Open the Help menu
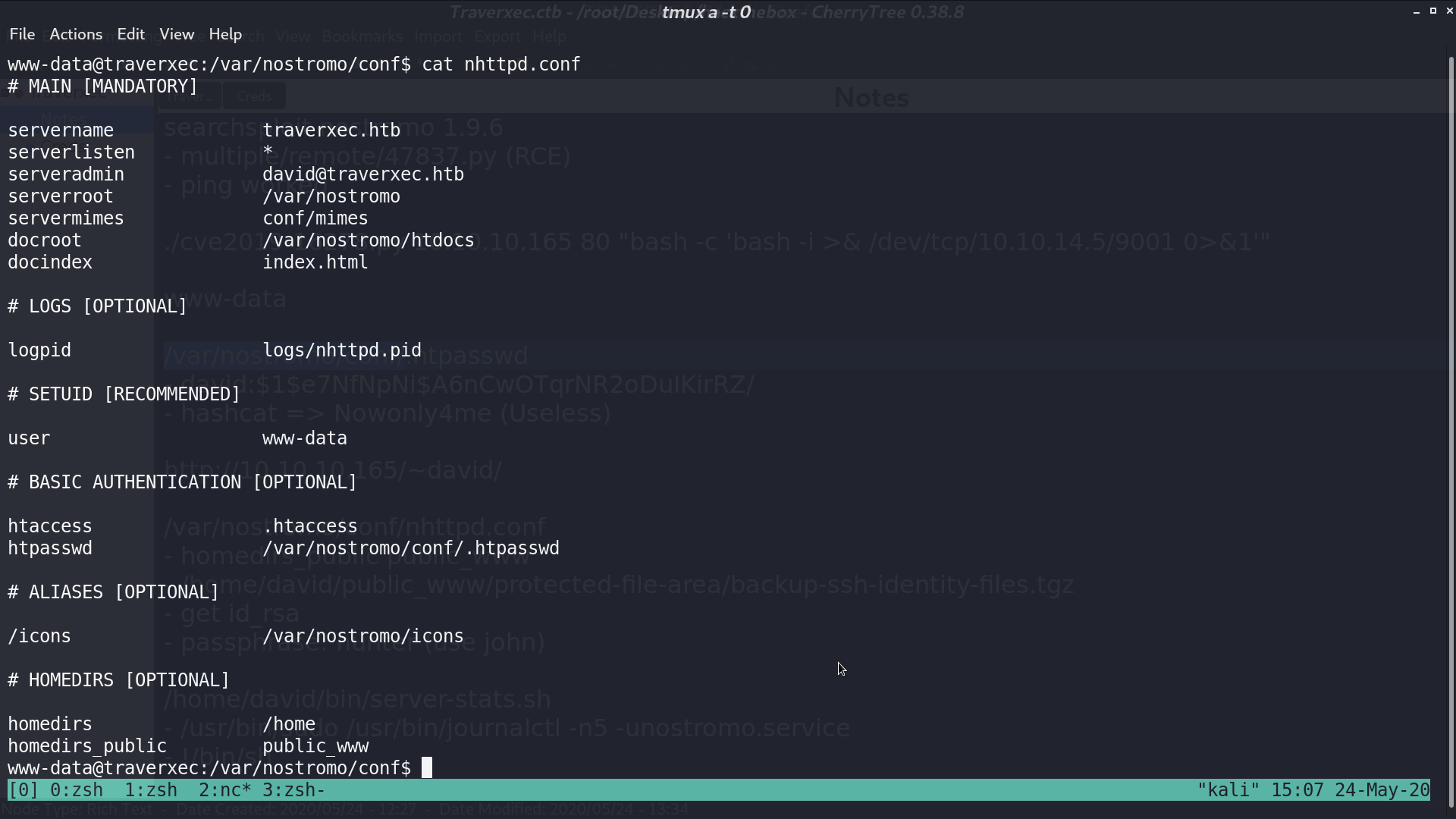Screen dimensions: 1456x819 tap(225, 34)
